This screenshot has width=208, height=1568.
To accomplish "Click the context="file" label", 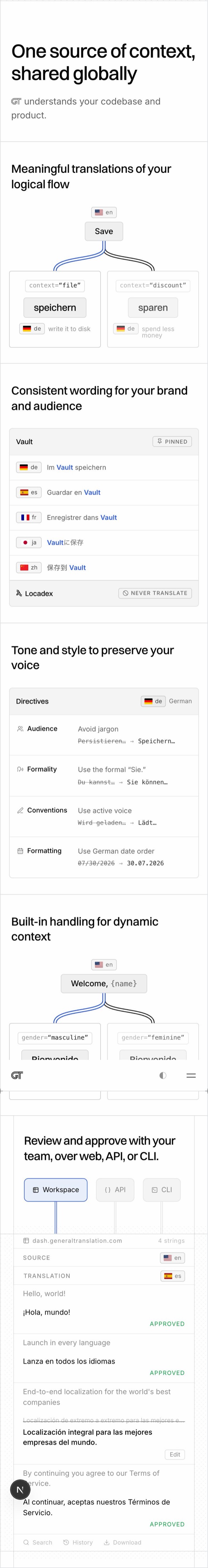I will pos(55,285).
